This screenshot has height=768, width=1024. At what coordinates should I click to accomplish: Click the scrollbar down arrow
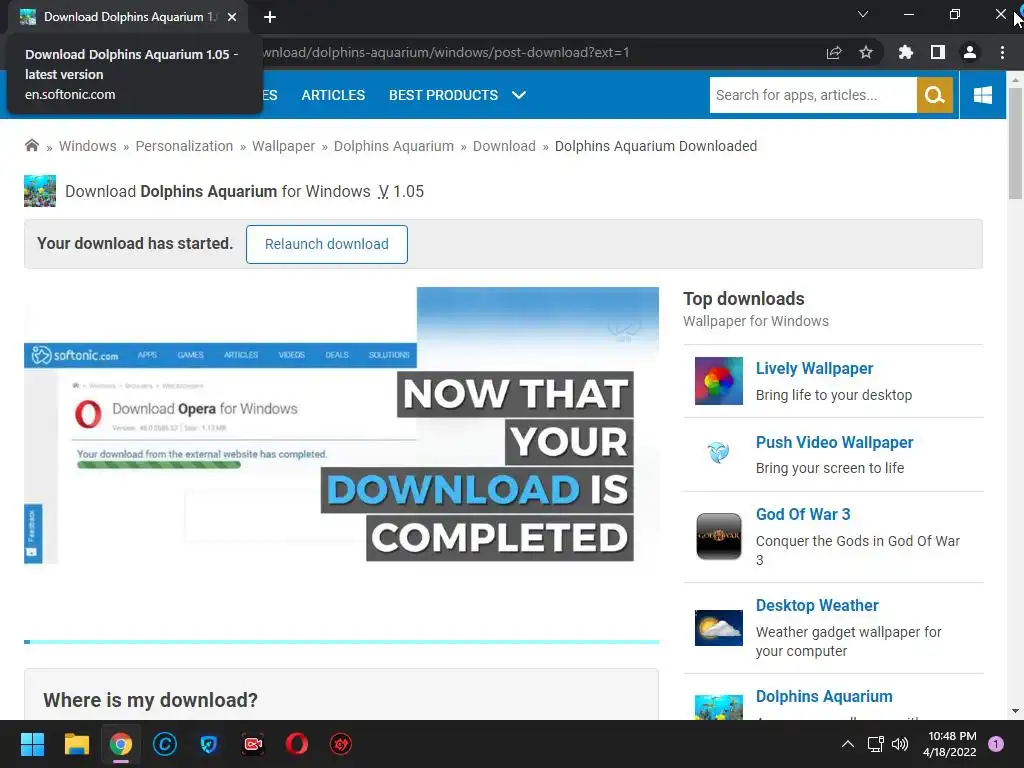tap(1015, 711)
